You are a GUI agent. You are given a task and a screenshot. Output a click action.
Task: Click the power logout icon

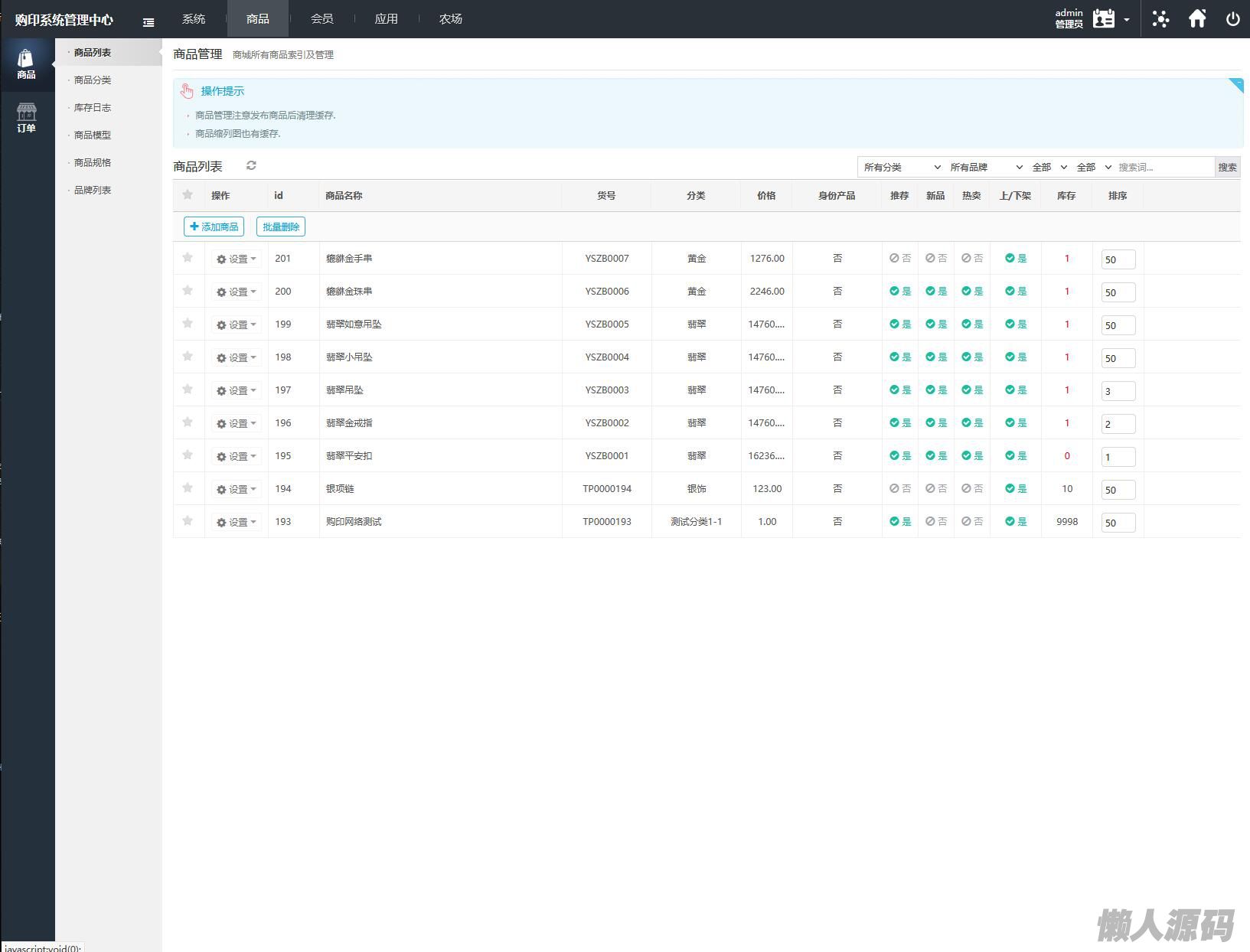1232,19
